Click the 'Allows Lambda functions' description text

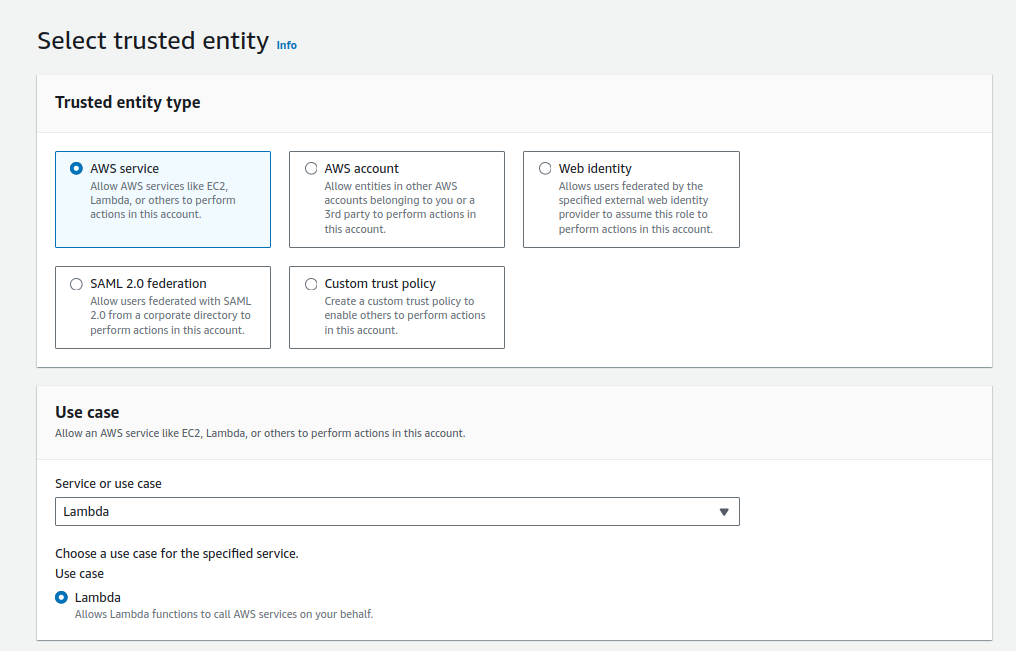click(223, 614)
